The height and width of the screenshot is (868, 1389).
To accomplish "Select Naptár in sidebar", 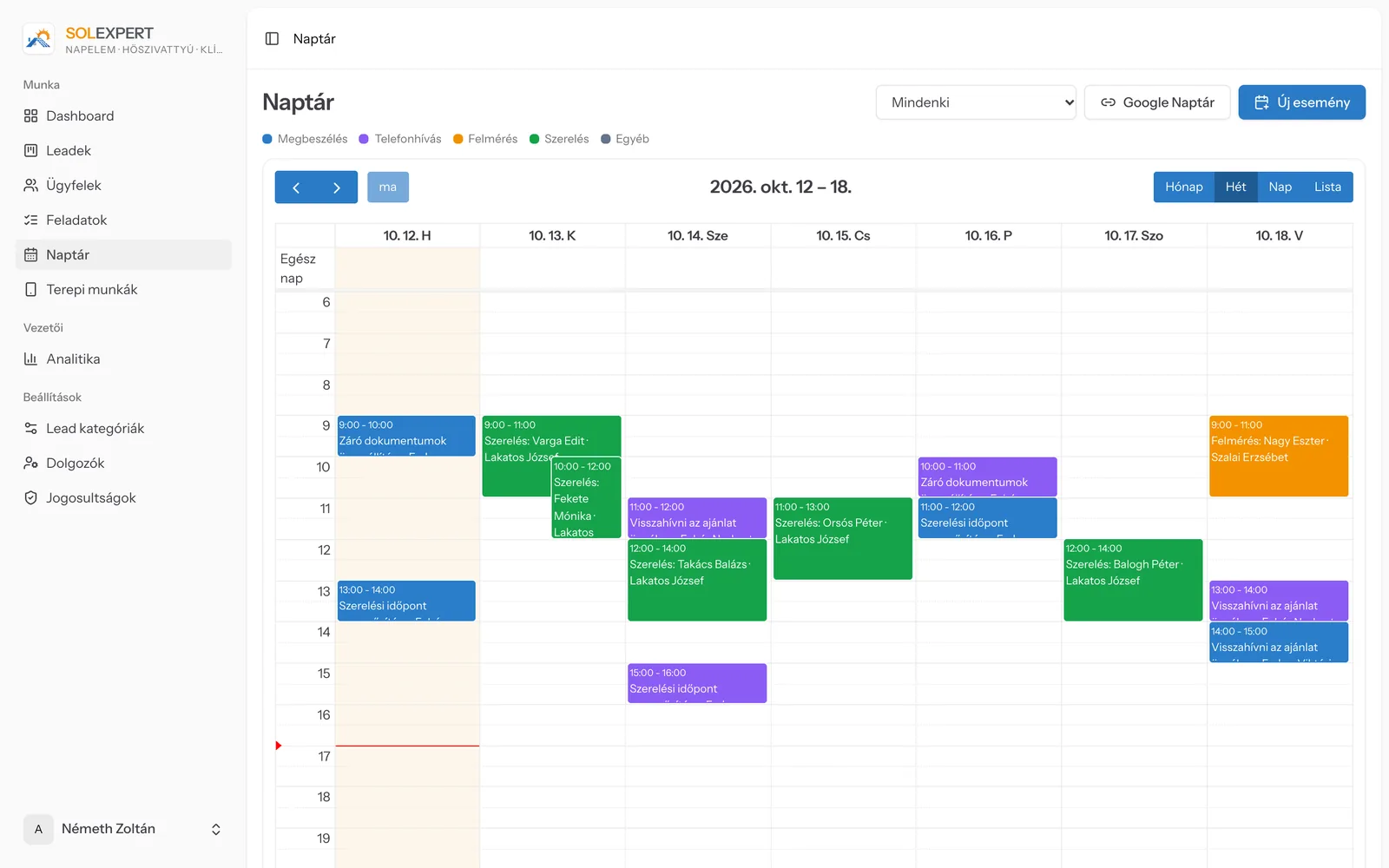I will [123, 255].
